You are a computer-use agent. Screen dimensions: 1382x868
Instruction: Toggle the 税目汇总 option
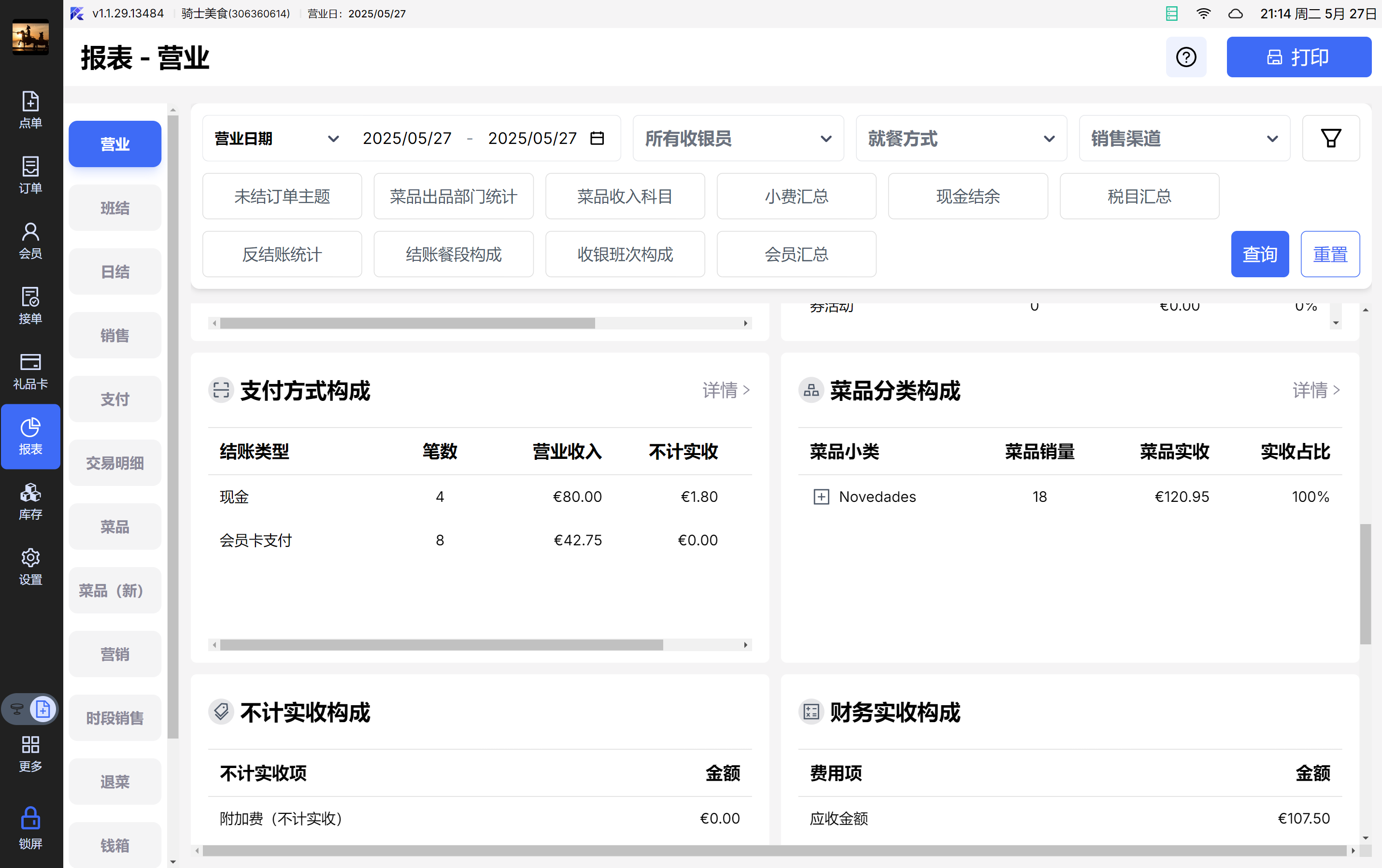coord(1139,196)
